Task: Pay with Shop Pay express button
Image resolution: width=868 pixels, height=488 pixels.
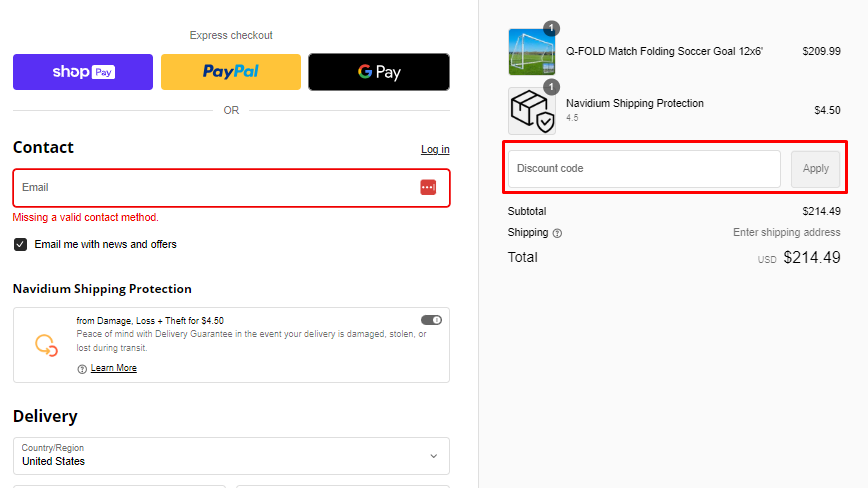Action: click(83, 72)
